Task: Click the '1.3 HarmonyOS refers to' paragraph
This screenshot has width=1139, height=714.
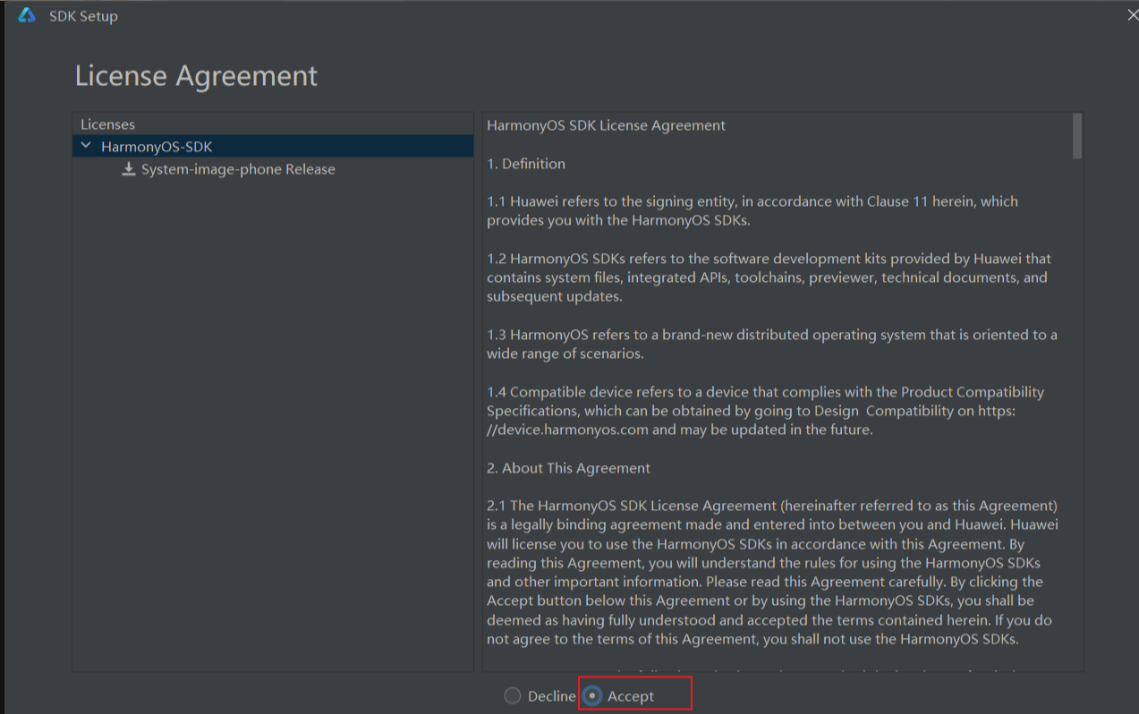Action: (772, 344)
